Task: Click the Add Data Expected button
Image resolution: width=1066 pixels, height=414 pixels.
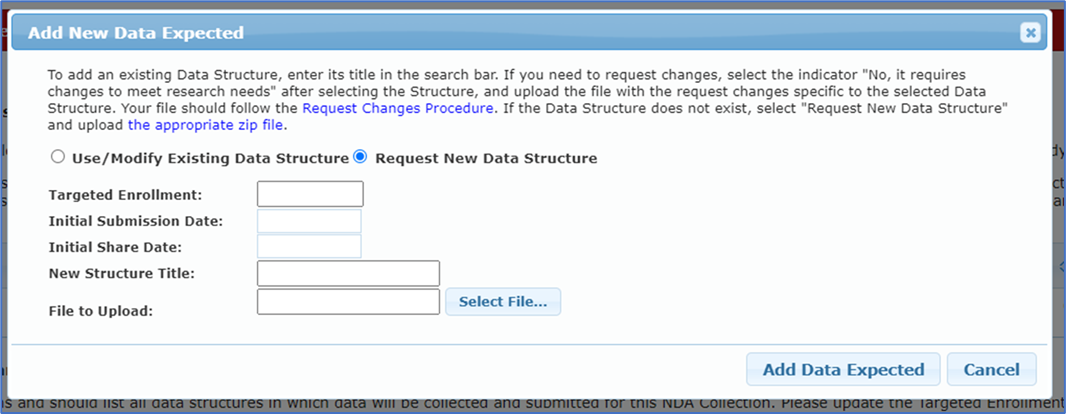Action: (843, 369)
